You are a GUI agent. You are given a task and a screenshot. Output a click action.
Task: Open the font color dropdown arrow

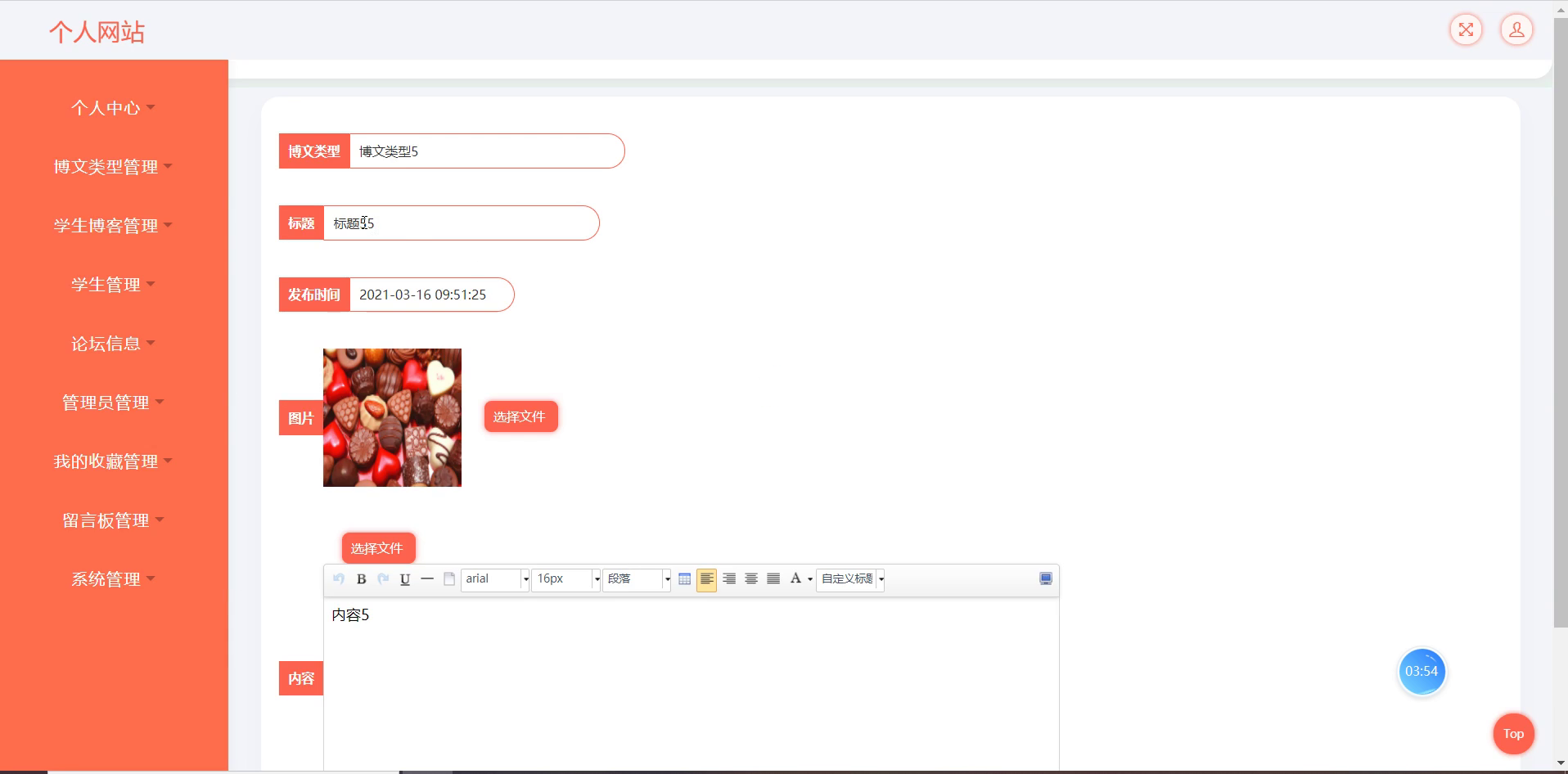tap(810, 579)
